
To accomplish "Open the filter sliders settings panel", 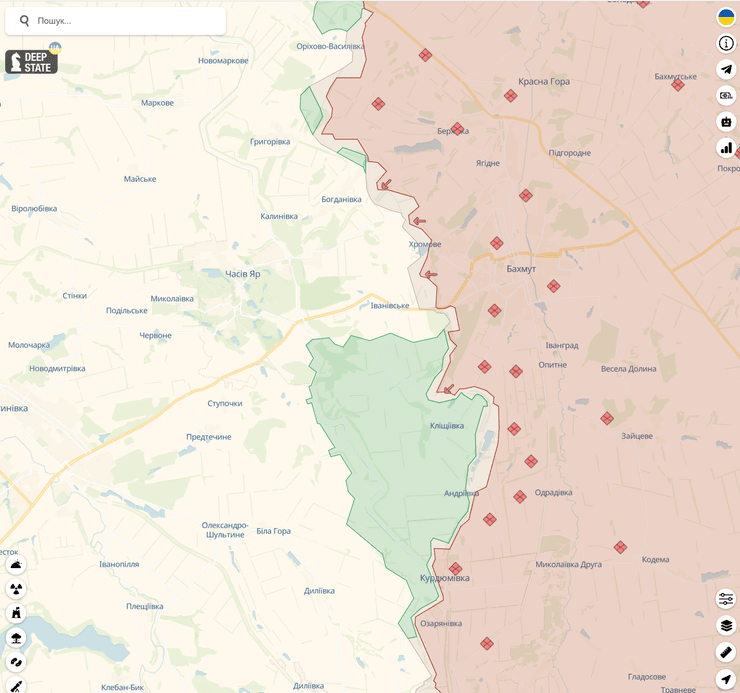I will pos(726,599).
